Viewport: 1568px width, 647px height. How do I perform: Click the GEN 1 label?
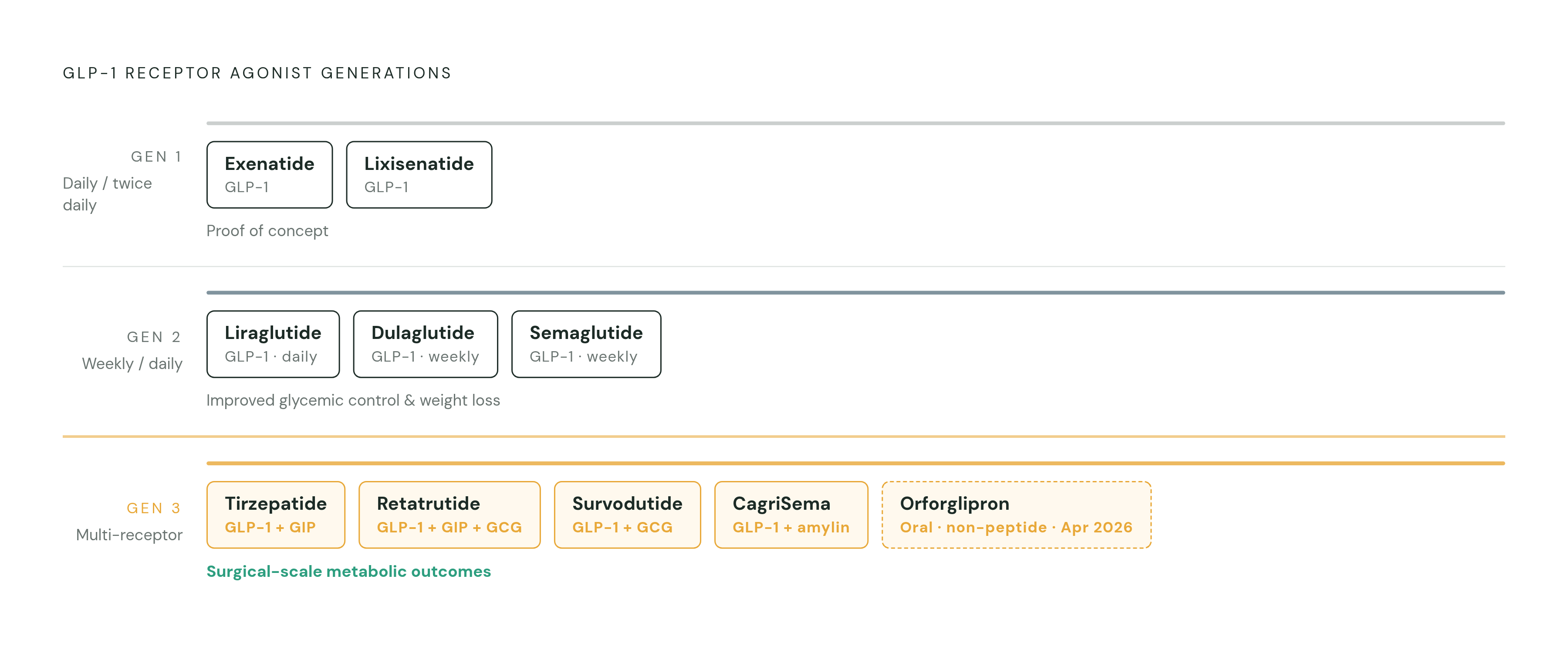pos(156,156)
